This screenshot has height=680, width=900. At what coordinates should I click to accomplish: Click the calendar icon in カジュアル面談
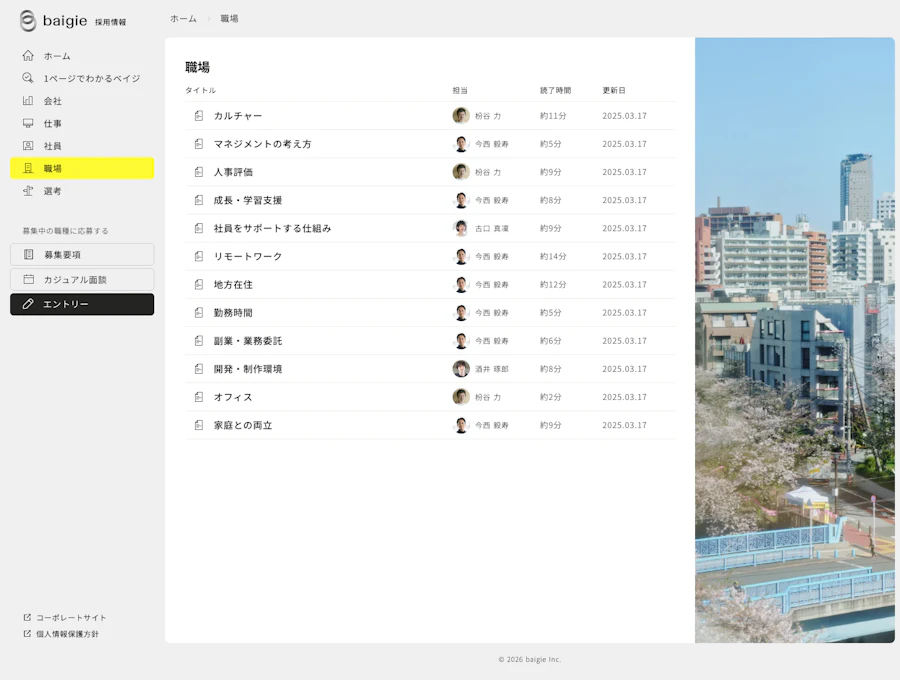click(x=29, y=279)
